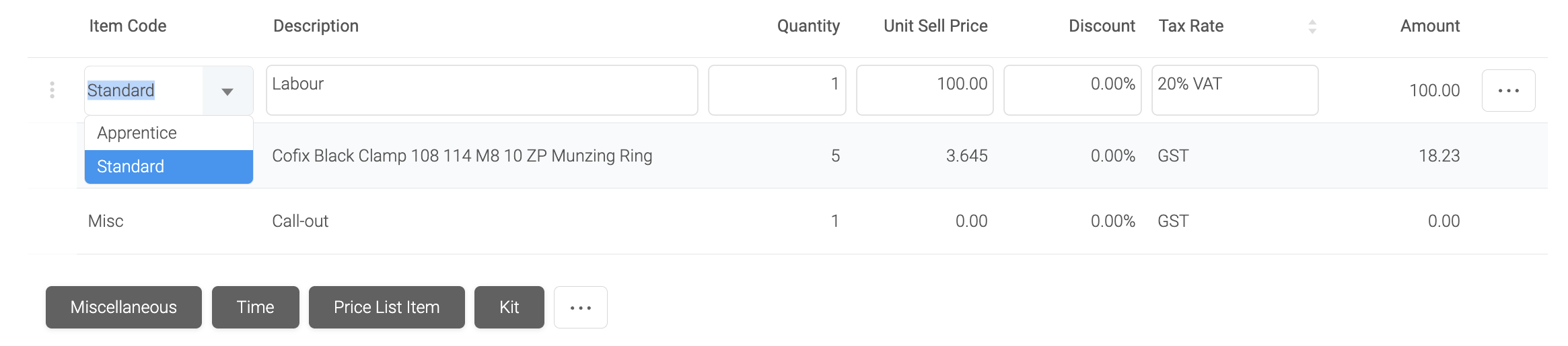Click the Quantity input field showing 1
Image resolution: width=1568 pixels, height=346 pixels.
[x=777, y=90]
